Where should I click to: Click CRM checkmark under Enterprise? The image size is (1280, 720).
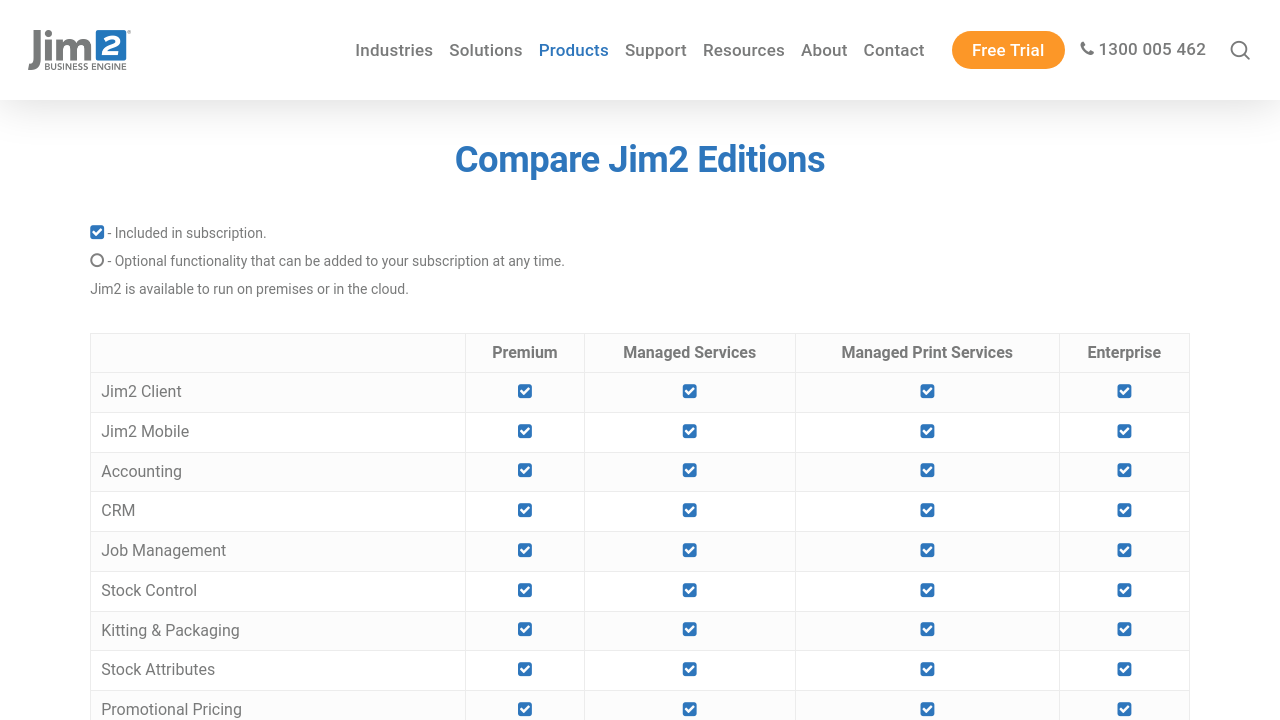1124,510
